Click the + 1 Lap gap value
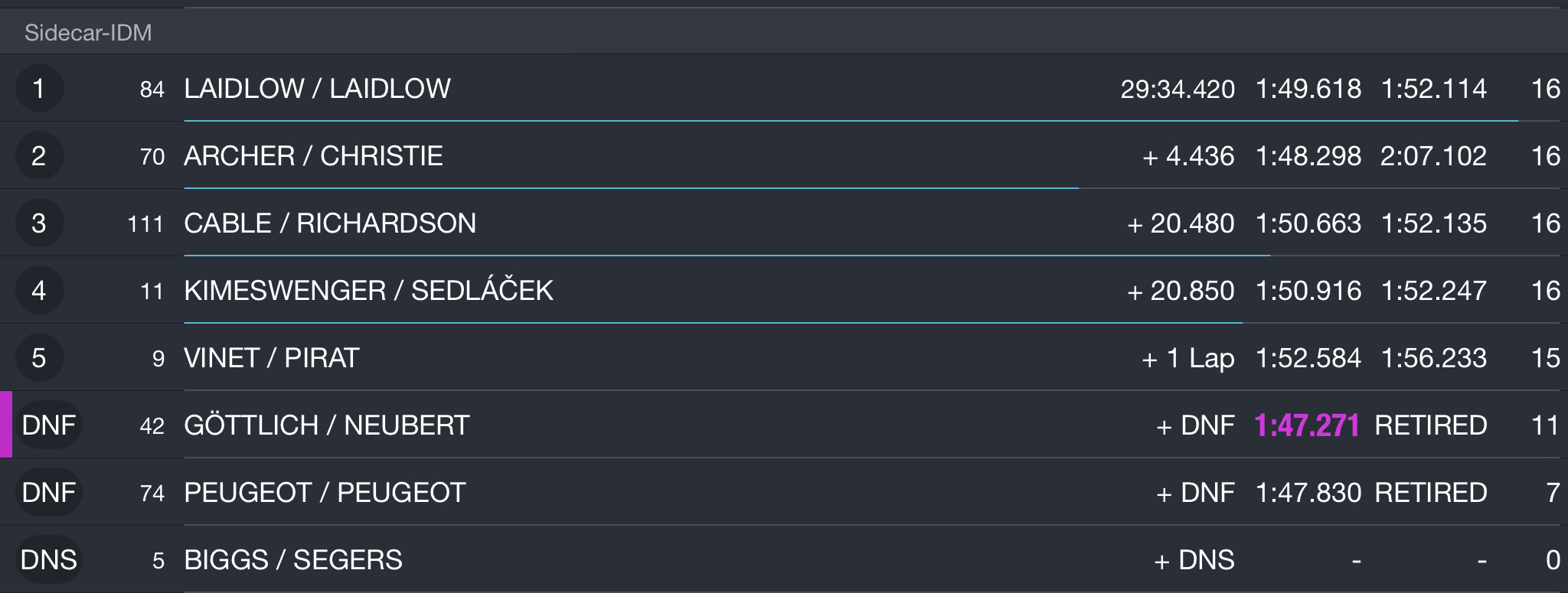The width and height of the screenshot is (1568, 593). coord(1188,358)
